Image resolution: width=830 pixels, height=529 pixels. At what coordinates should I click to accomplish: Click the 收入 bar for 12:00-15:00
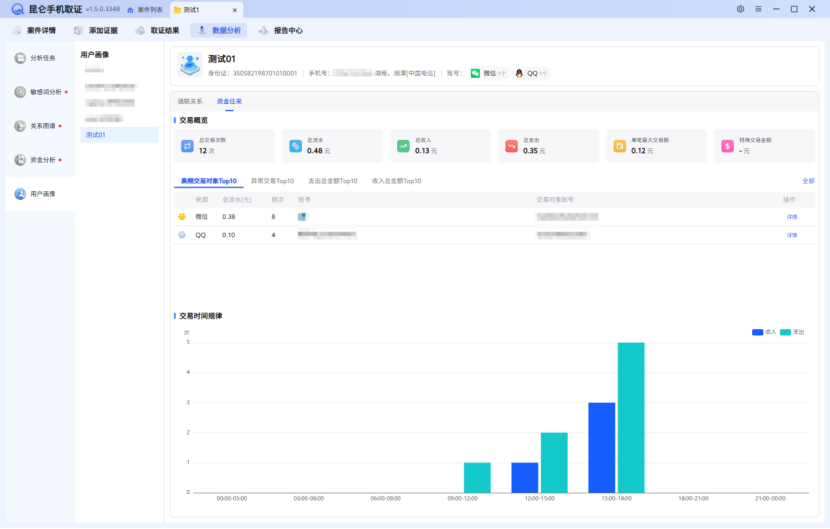[x=525, y=478]
